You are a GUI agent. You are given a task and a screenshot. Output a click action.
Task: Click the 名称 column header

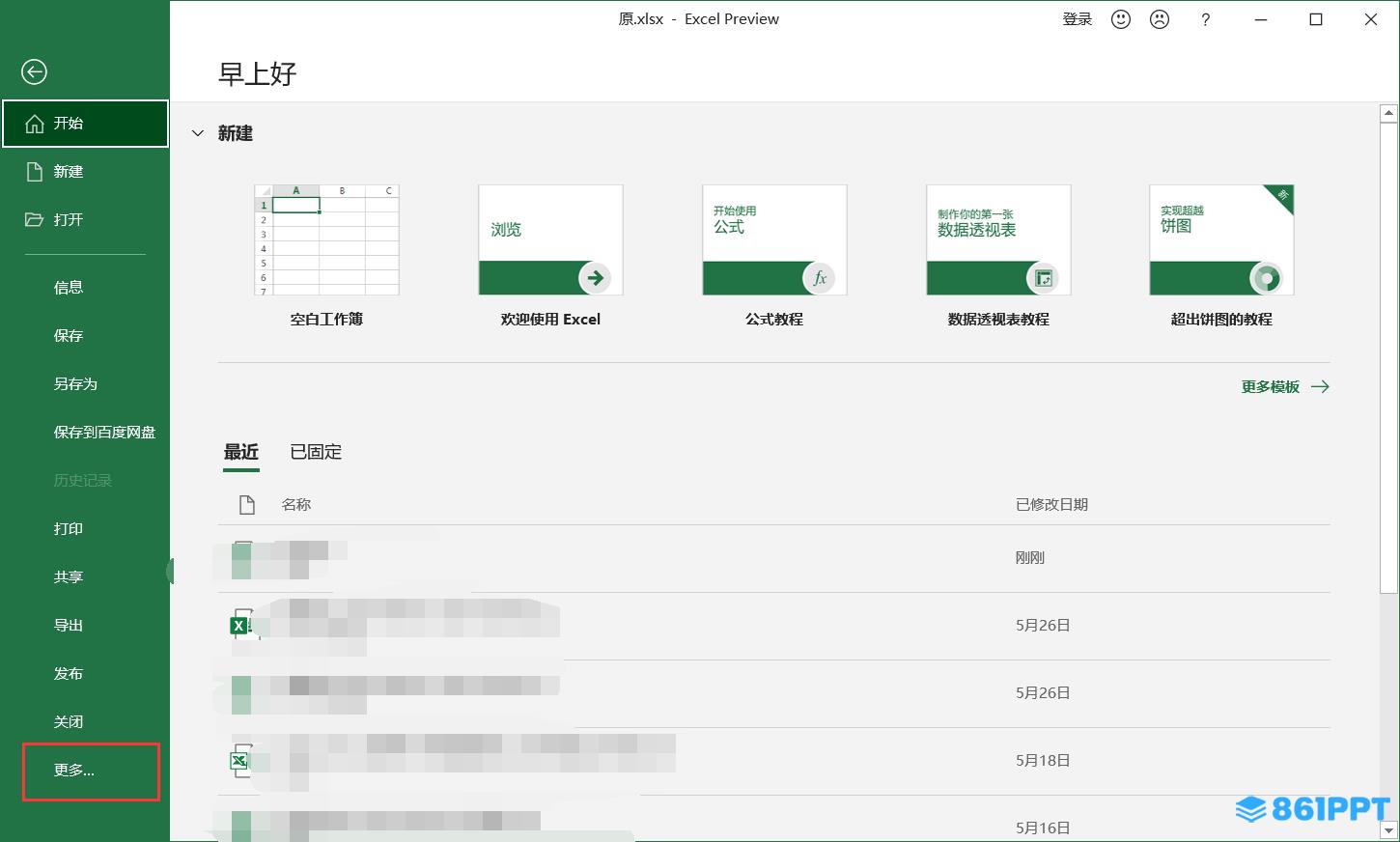coord(296,505)
